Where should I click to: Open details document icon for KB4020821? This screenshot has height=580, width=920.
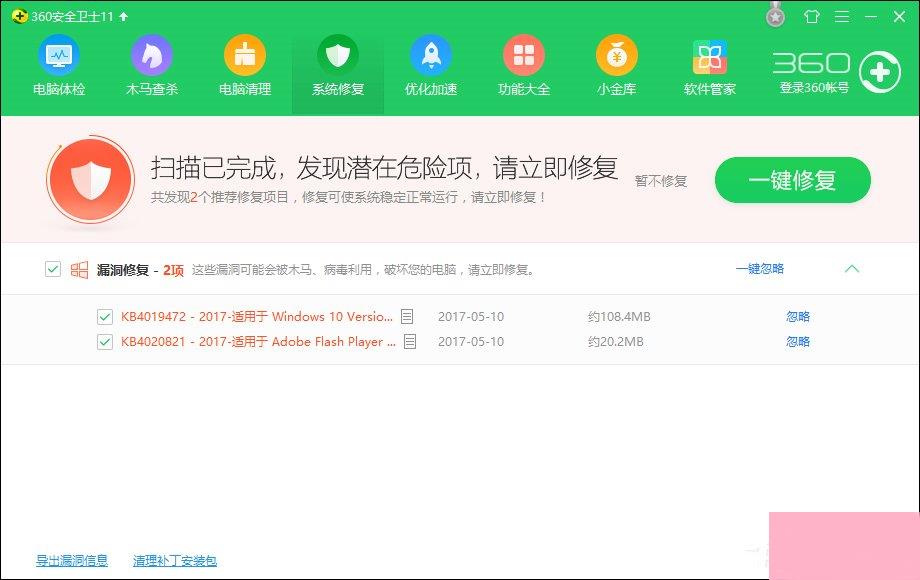point(410,341)
